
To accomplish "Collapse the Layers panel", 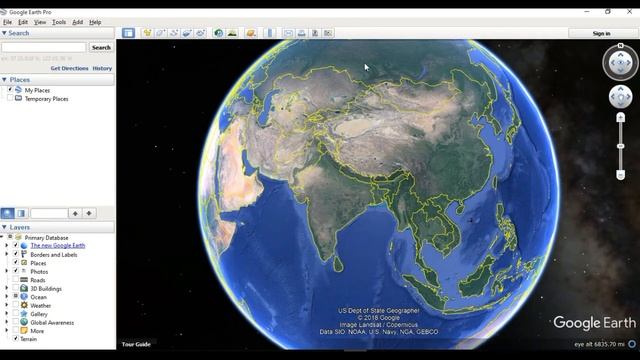I will click(4, 227).
